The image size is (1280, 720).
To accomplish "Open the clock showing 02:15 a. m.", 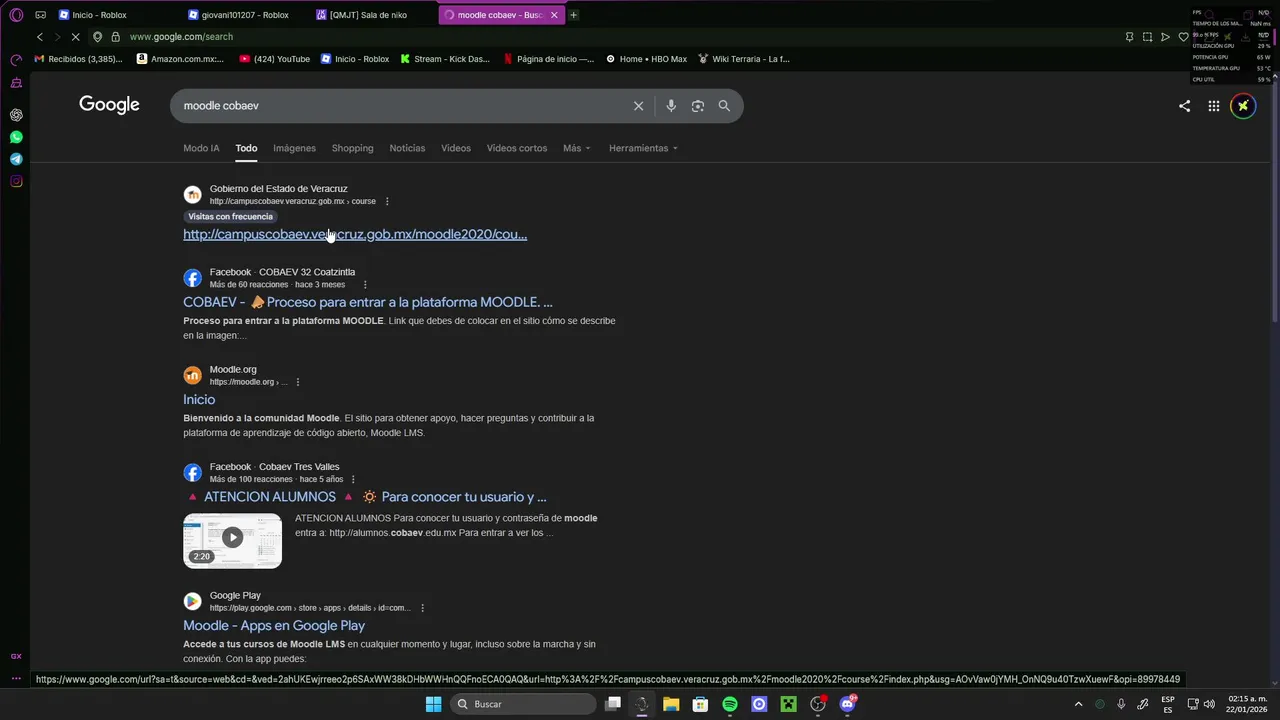I will pyautogui.click(x=1247, y=704).
